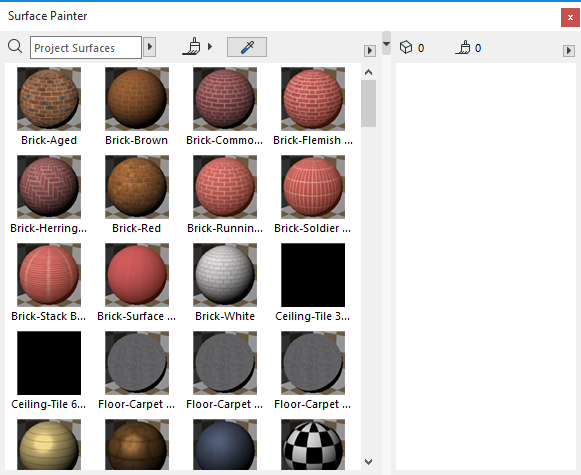Open the right panel options flyout arrow
Screen dimensions: 581x475
(x=568, y=50)
